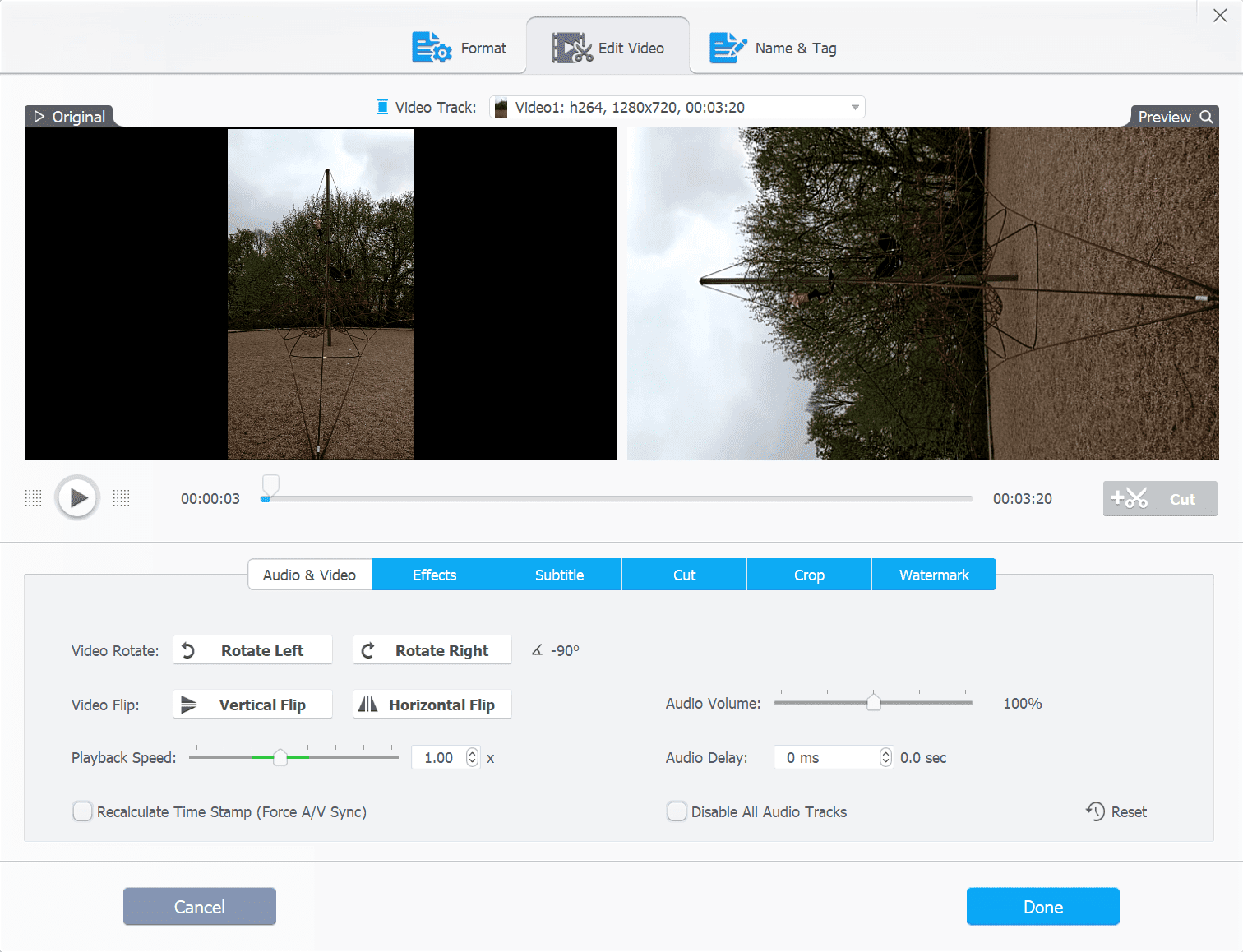The height and width of the screenshot is (952, 1243).
Task: Enable Recalculate Time Stamp checkbox
Action: click(82, 811)
